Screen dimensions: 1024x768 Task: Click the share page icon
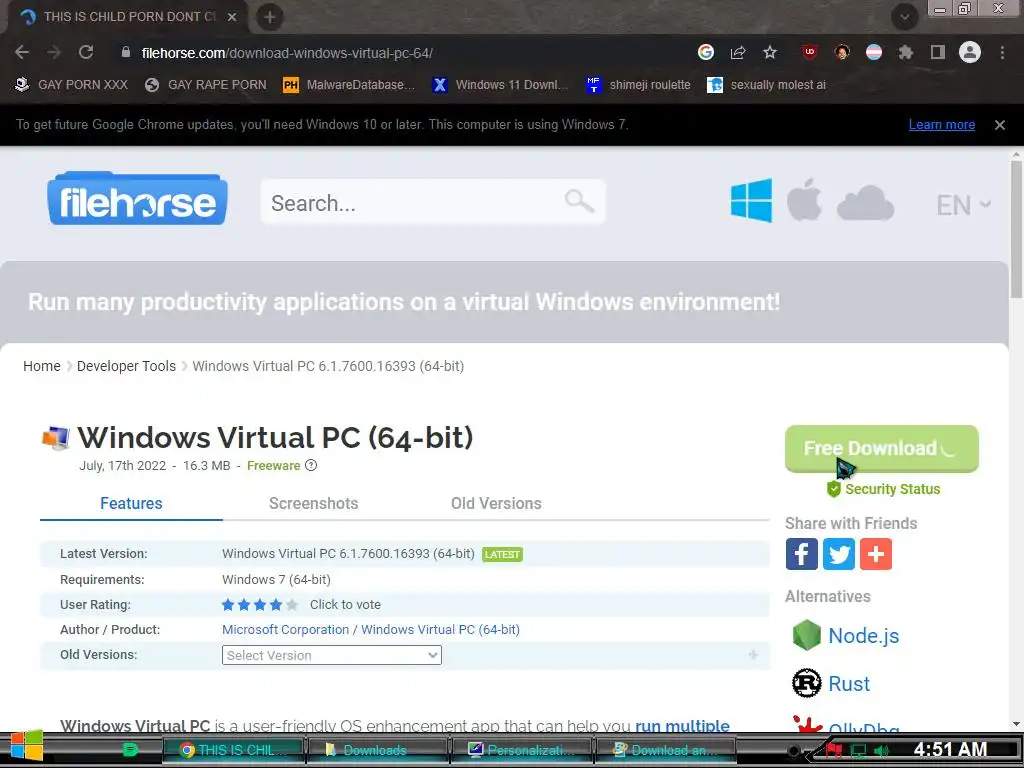(738, 52)
